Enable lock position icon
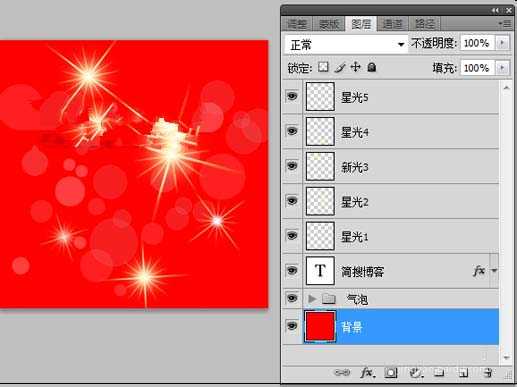The height and width of the screenshot is (387, 517). click(x=356, y=67)
